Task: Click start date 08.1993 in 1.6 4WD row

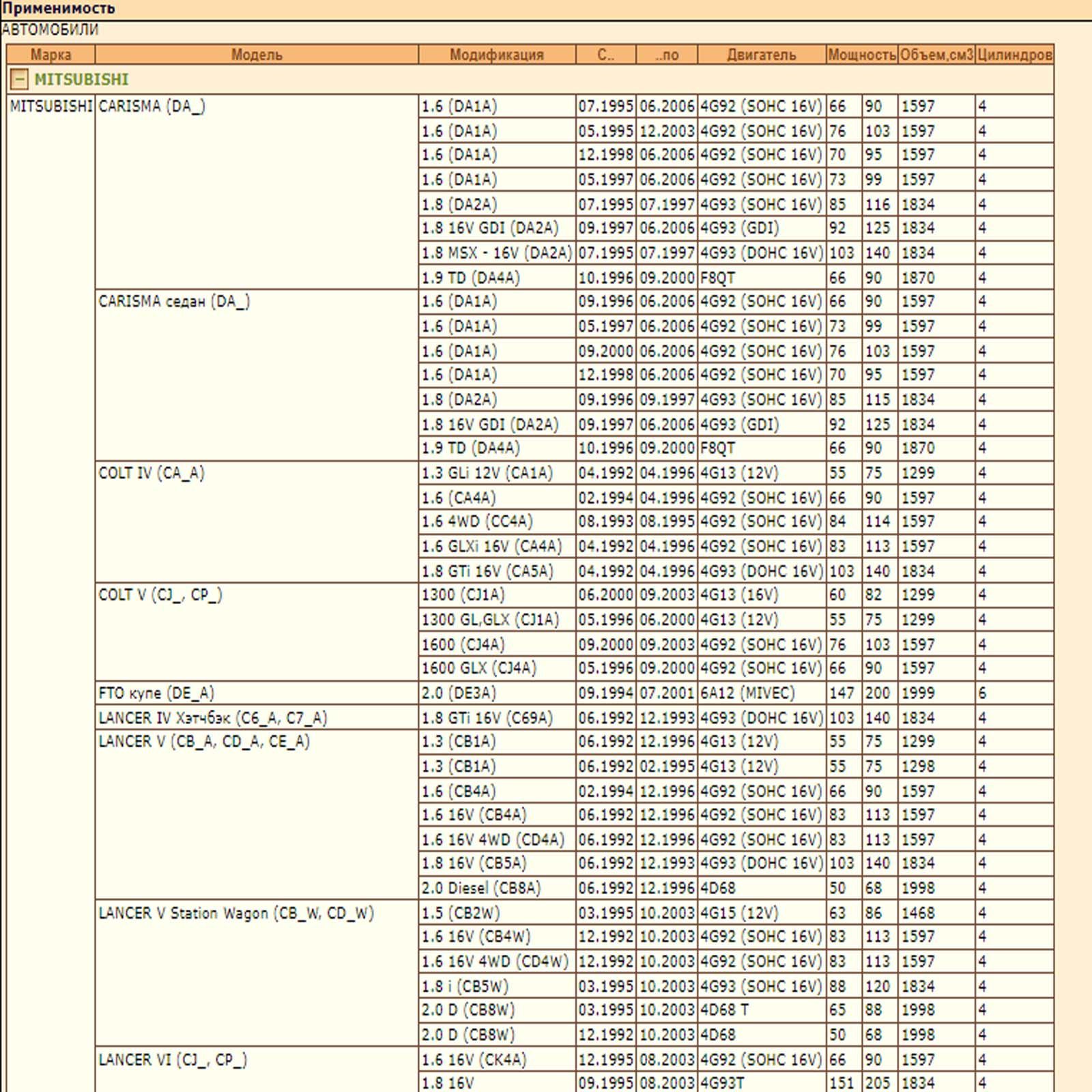Action: click(x=606, y=521)
